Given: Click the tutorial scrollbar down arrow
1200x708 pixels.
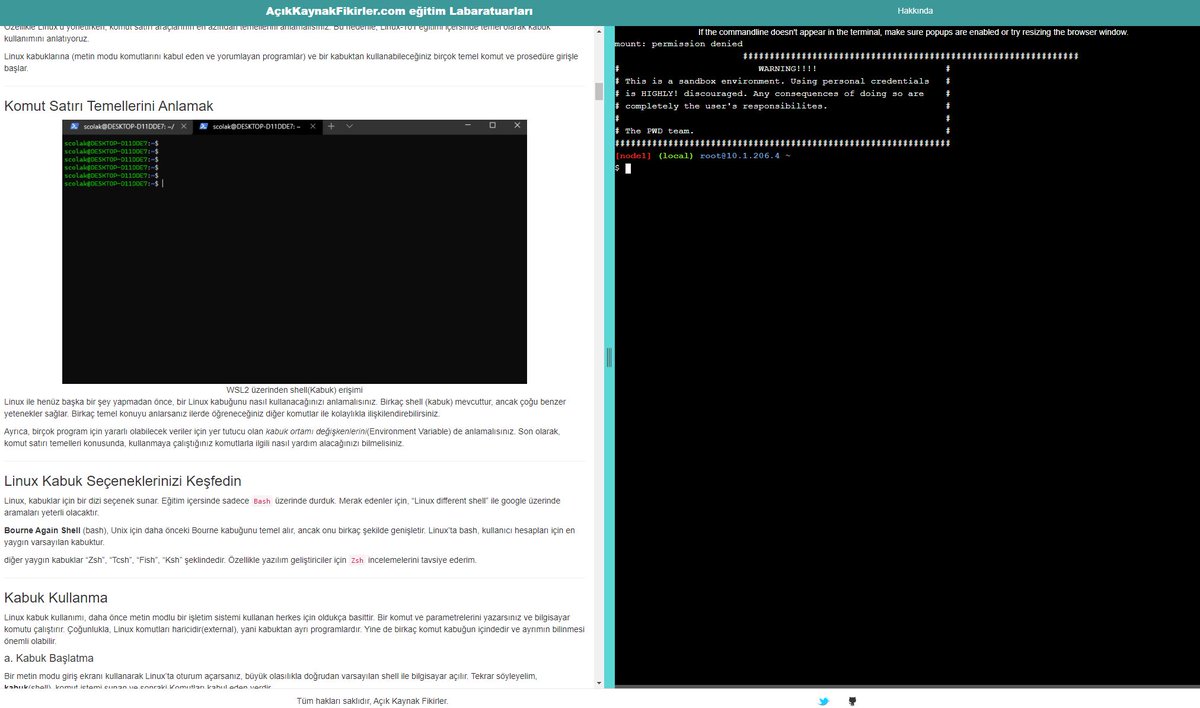Looking at the screenshot, I should [x=599, y=683].
